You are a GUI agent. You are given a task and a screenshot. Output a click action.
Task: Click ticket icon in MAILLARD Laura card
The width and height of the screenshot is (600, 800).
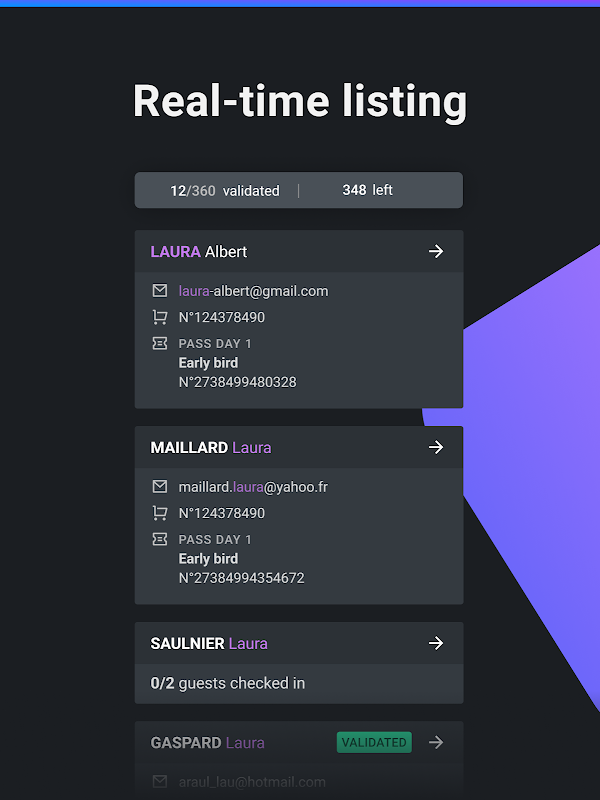(x=159, y=539)
